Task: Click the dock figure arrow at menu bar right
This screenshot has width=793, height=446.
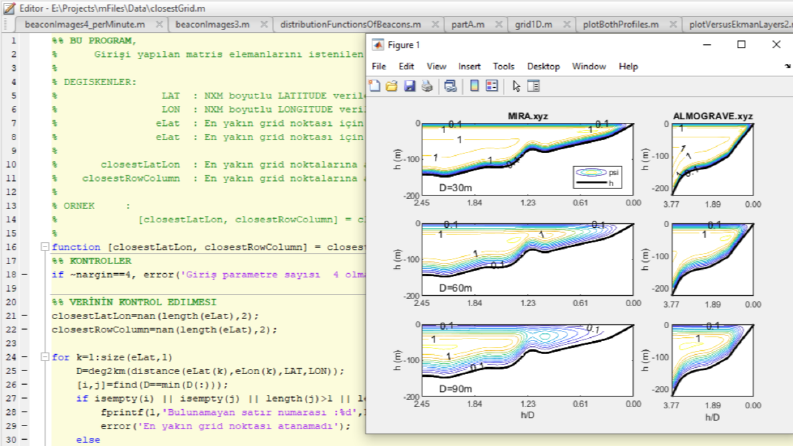Action: [x=788, y=66]
